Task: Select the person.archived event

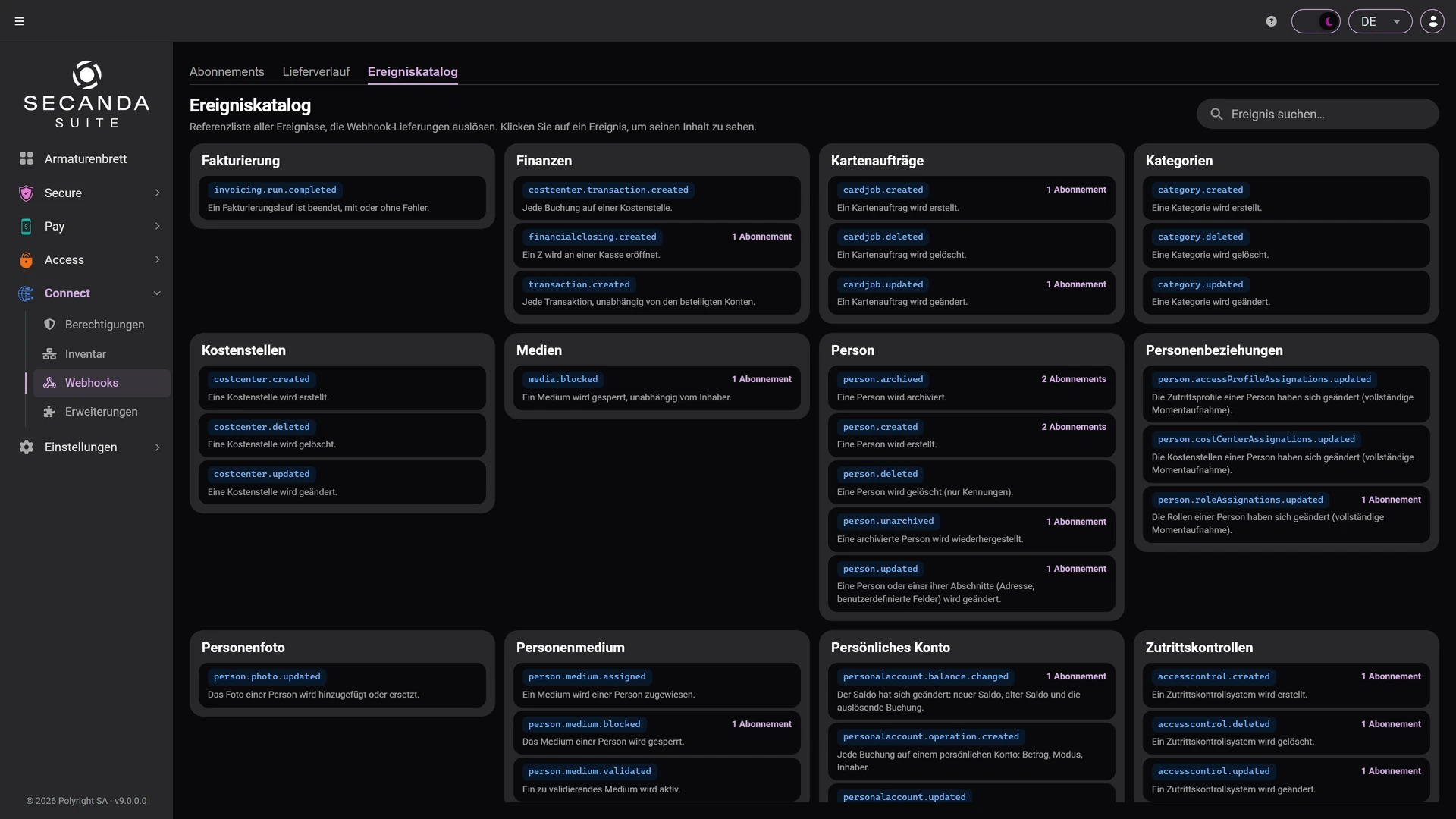Action: pos(971,388)
